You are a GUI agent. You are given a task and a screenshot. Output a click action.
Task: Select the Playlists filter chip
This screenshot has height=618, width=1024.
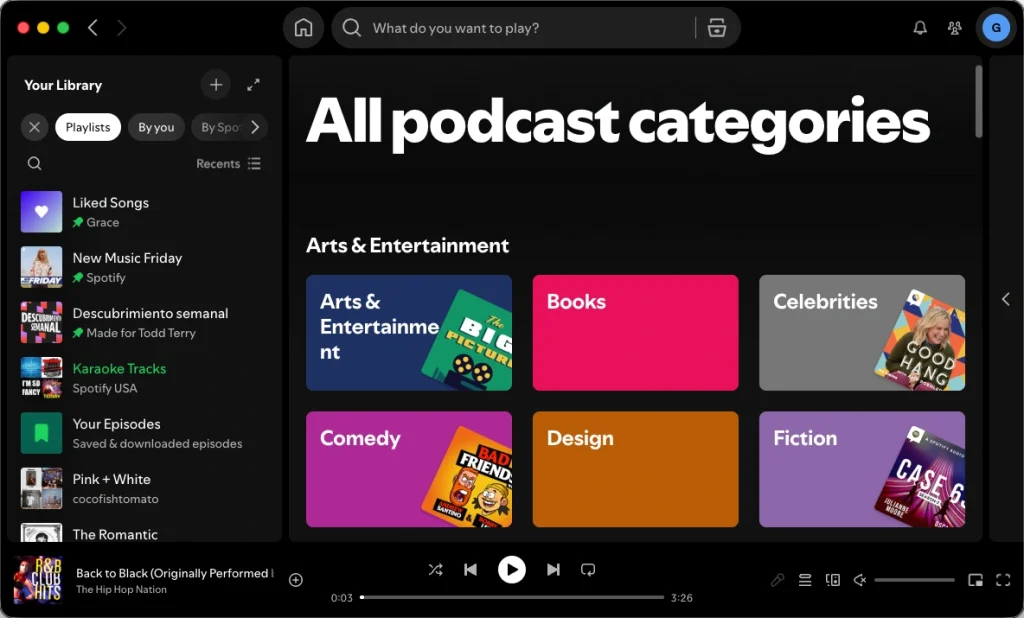coord(88,127)
